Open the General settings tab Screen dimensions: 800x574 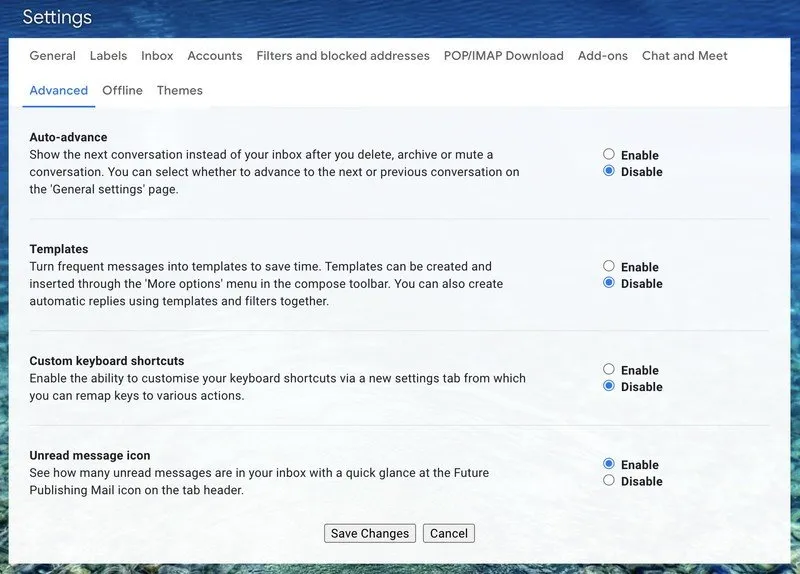52,56
